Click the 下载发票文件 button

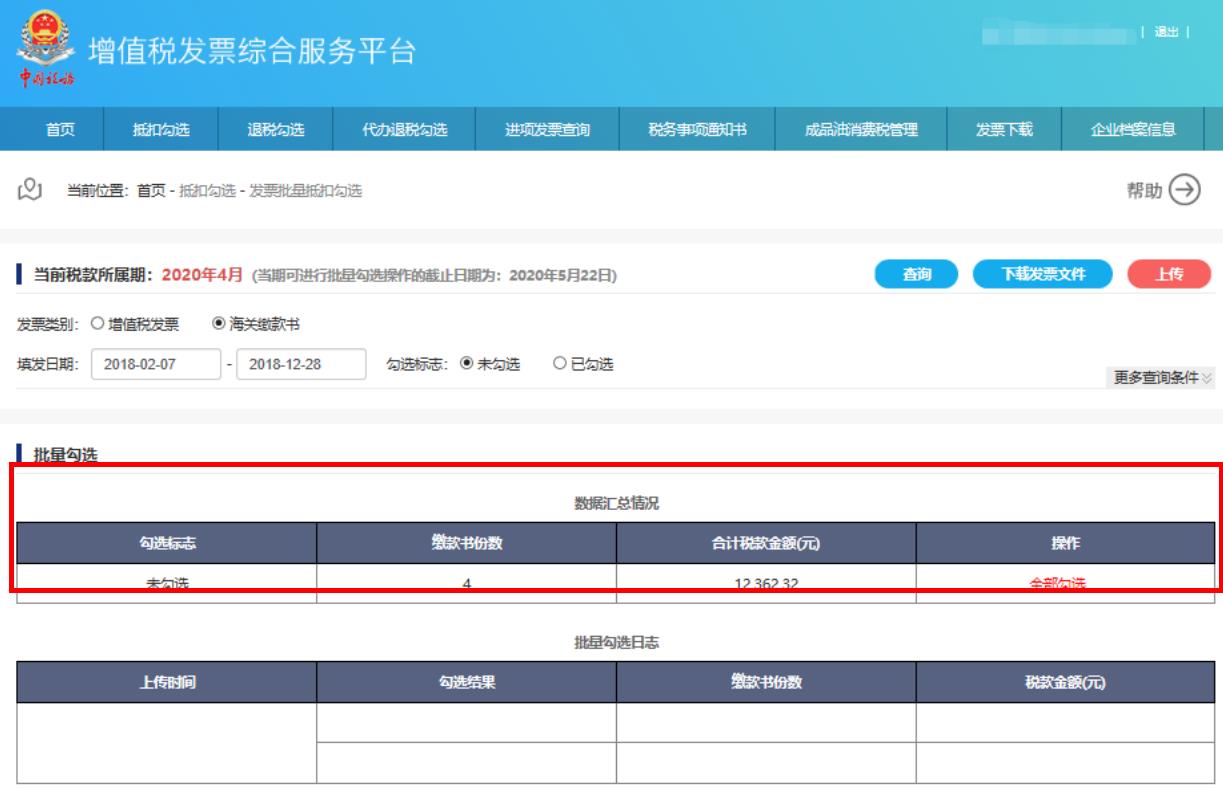click(1043, 275)
